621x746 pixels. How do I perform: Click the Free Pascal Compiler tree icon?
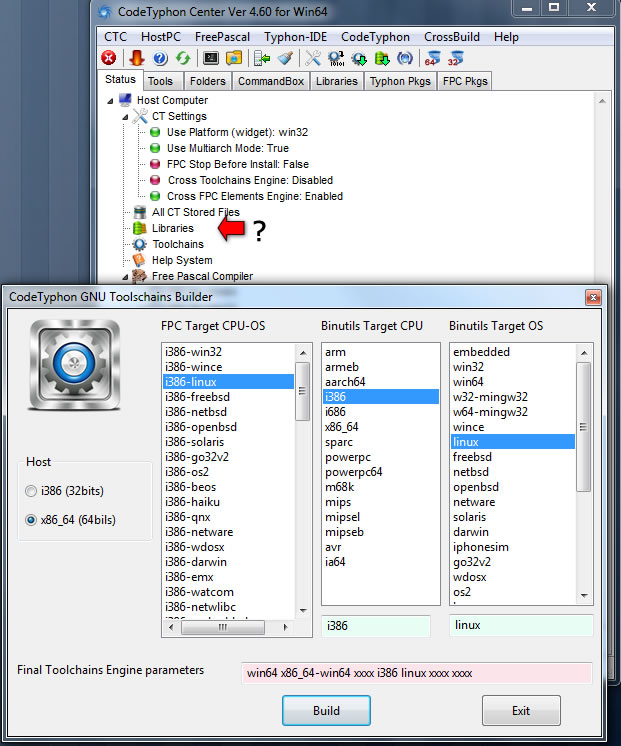139,276
